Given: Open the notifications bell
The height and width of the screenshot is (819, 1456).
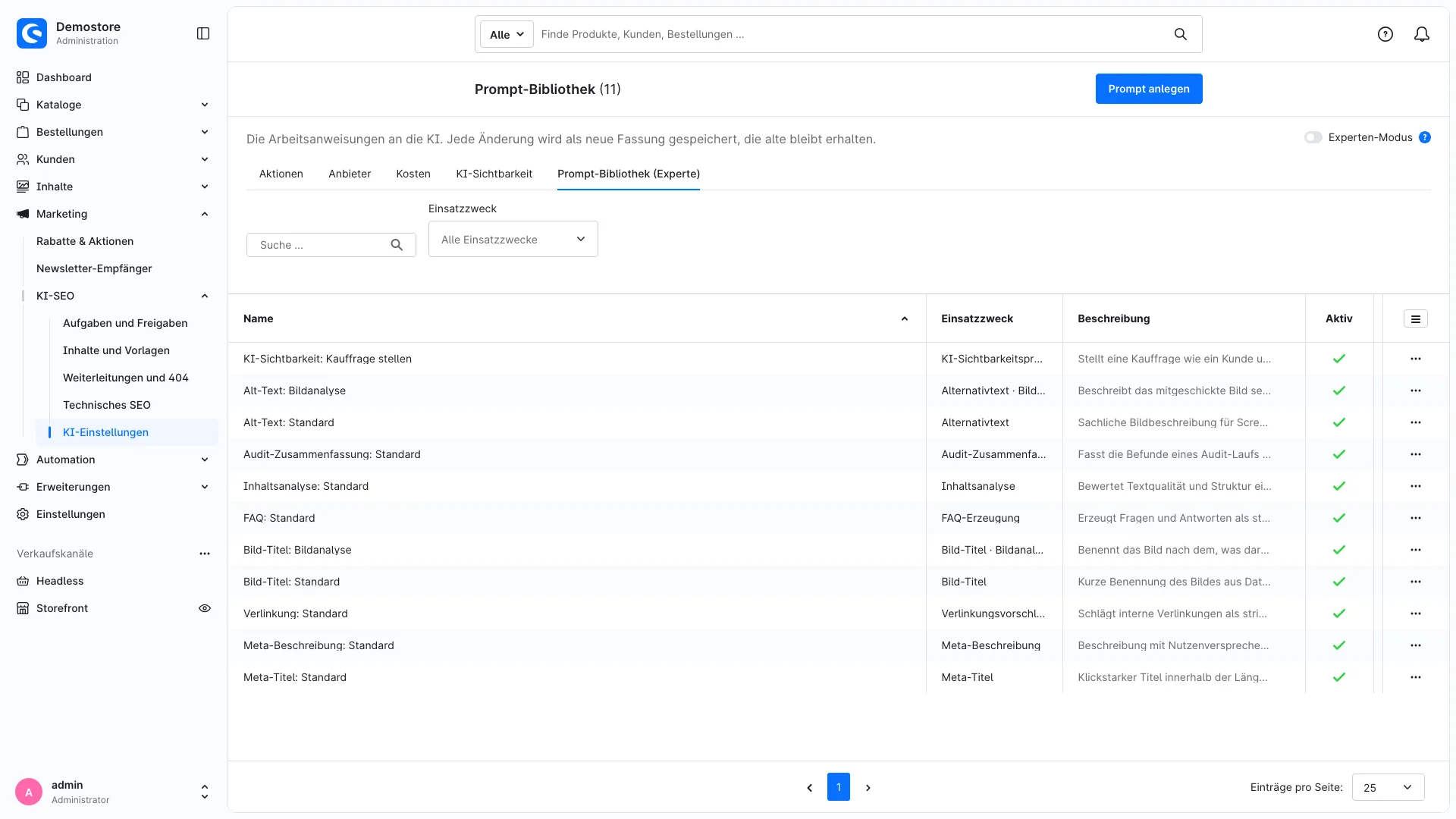Looking at the screenshot, I should pyautogui.click(x=1422, y=34).
